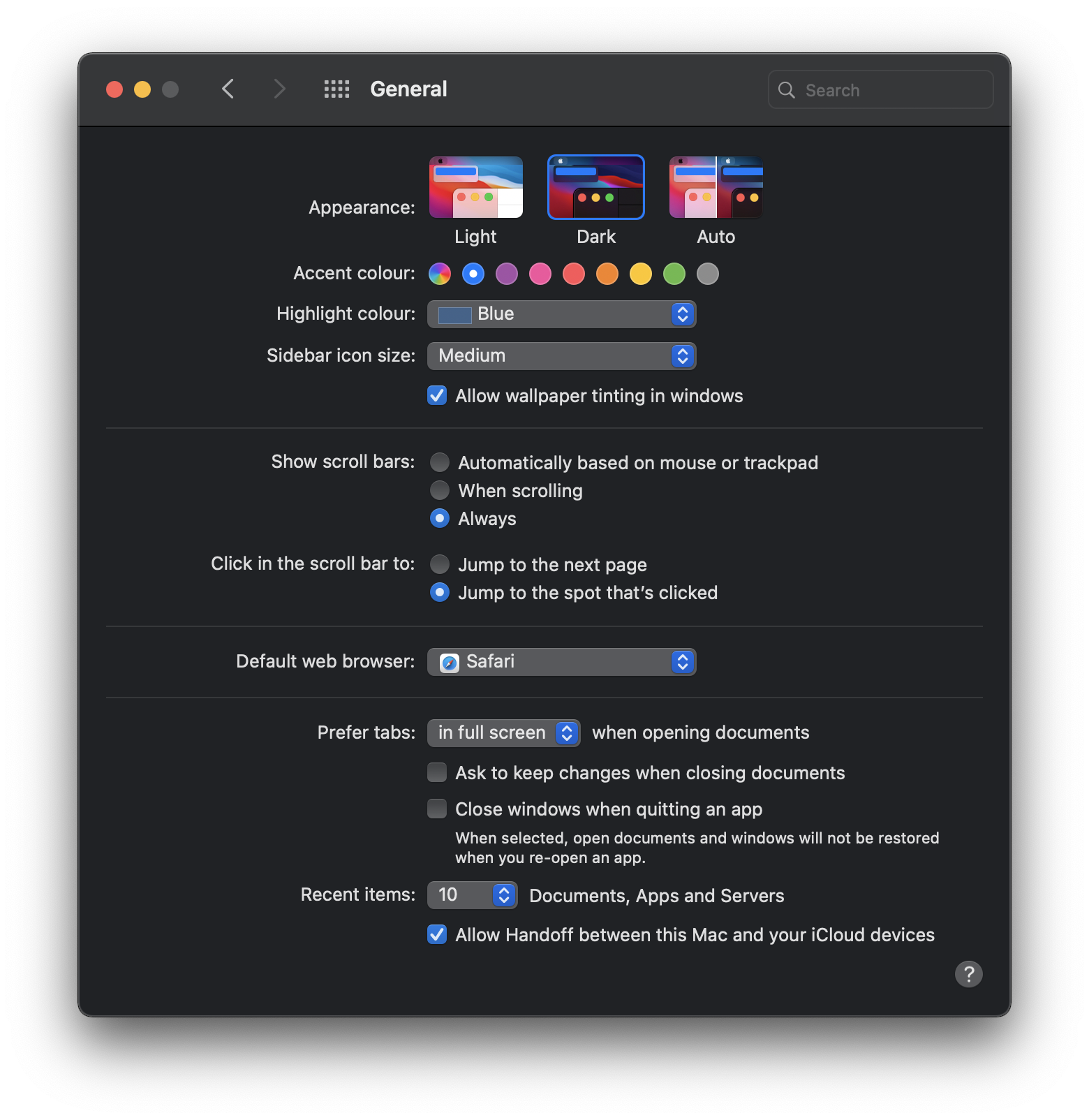Click the search magnifying glass icon

coord(787,90)
